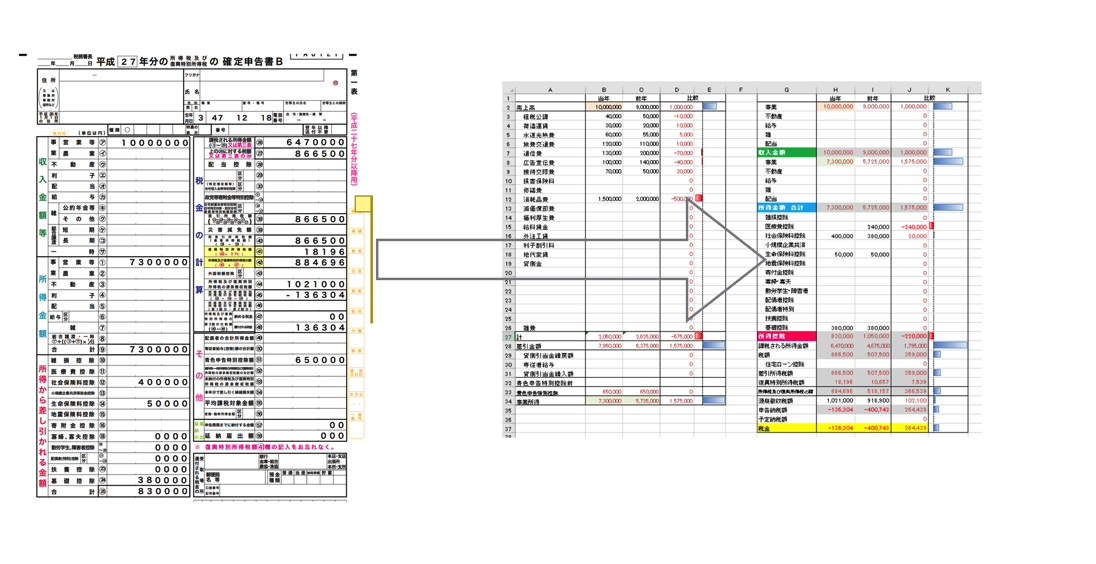
Task: Select column B header in spreadsheet
Action: [604, 89]
